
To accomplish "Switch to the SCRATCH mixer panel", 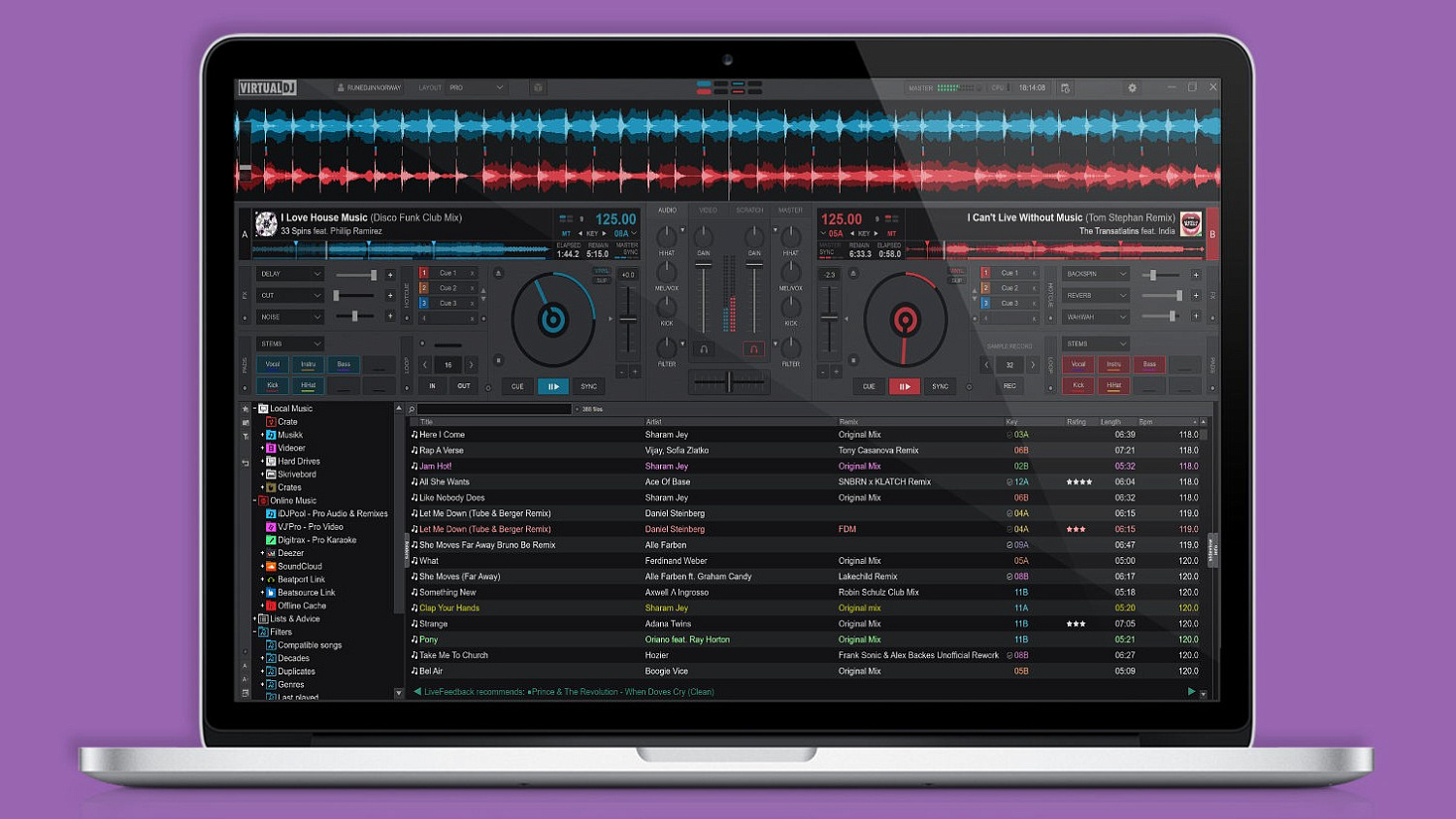I will [748, 210].
